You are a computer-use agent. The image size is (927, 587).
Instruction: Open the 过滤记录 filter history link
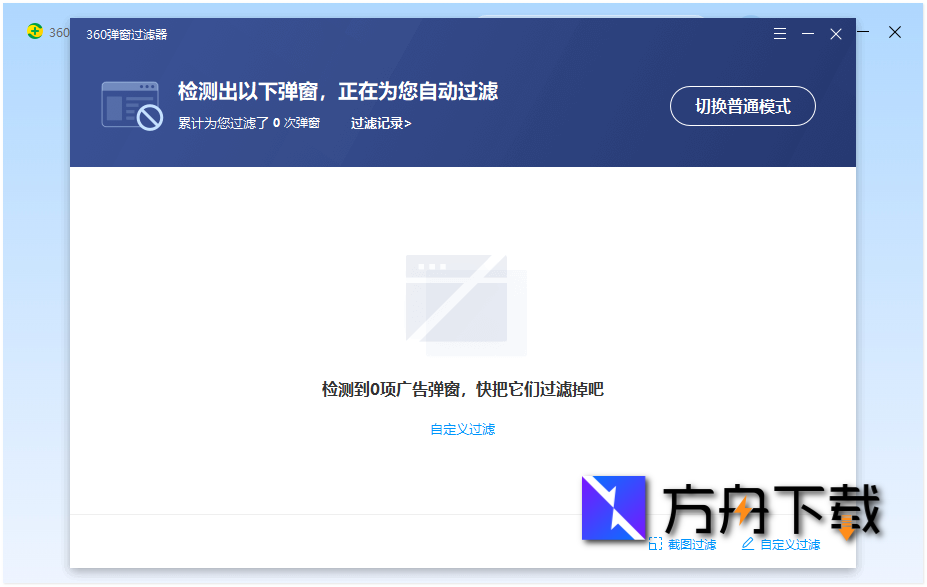pyautogui.click(x=378, y=122)
